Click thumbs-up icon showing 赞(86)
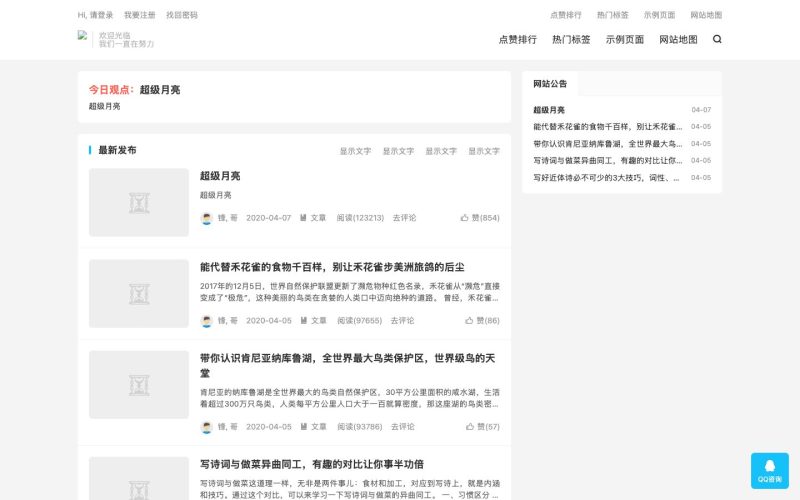 pos(469,320)
